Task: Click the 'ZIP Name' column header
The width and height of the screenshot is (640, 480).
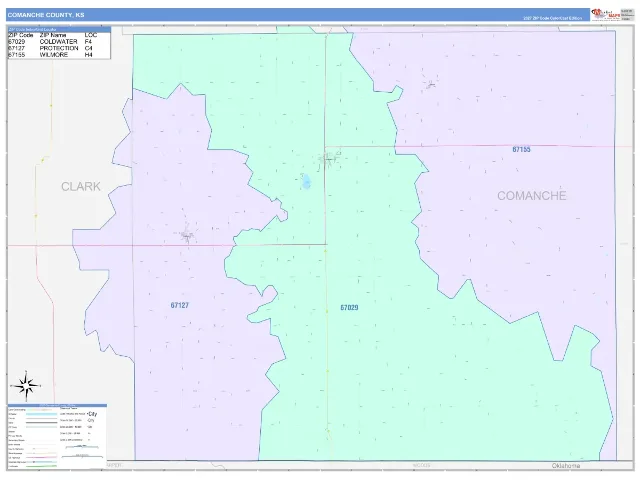Action: pyautogui.click(x=53, y=36)
